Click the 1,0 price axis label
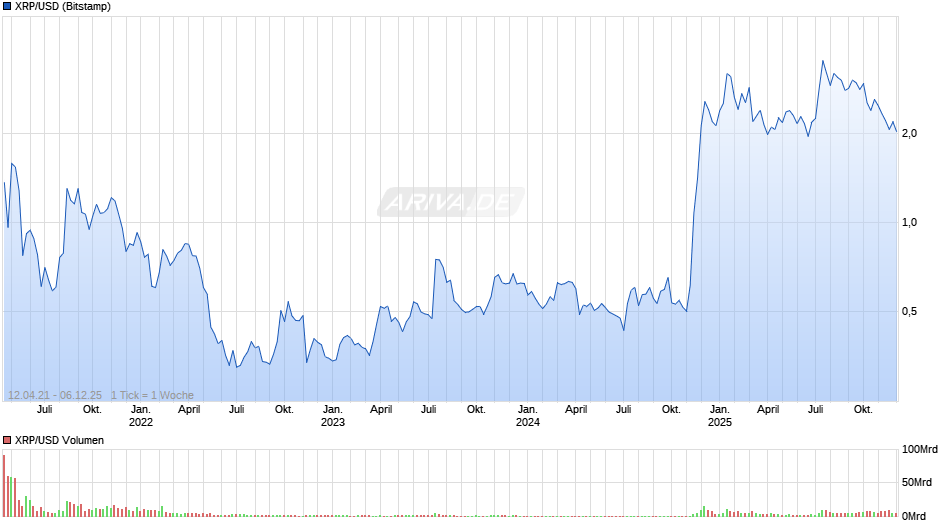 pyautogui.click(x=909, y=223)
